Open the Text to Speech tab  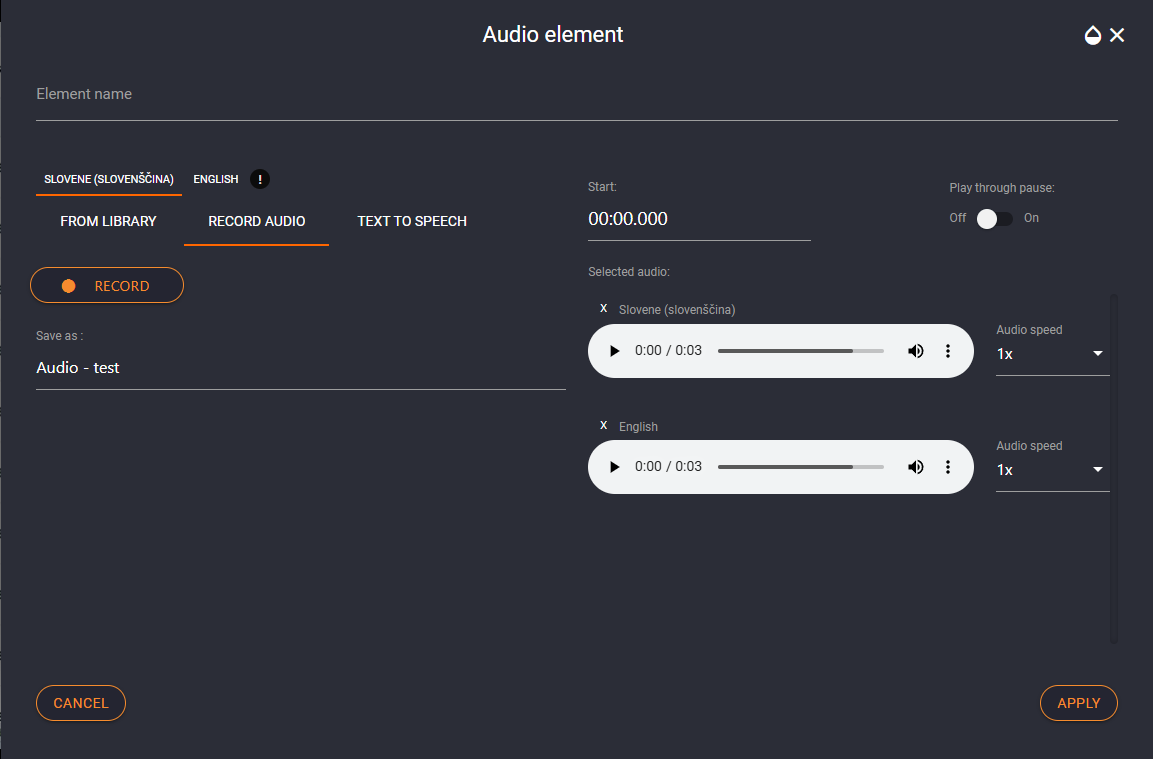point(412,221)
